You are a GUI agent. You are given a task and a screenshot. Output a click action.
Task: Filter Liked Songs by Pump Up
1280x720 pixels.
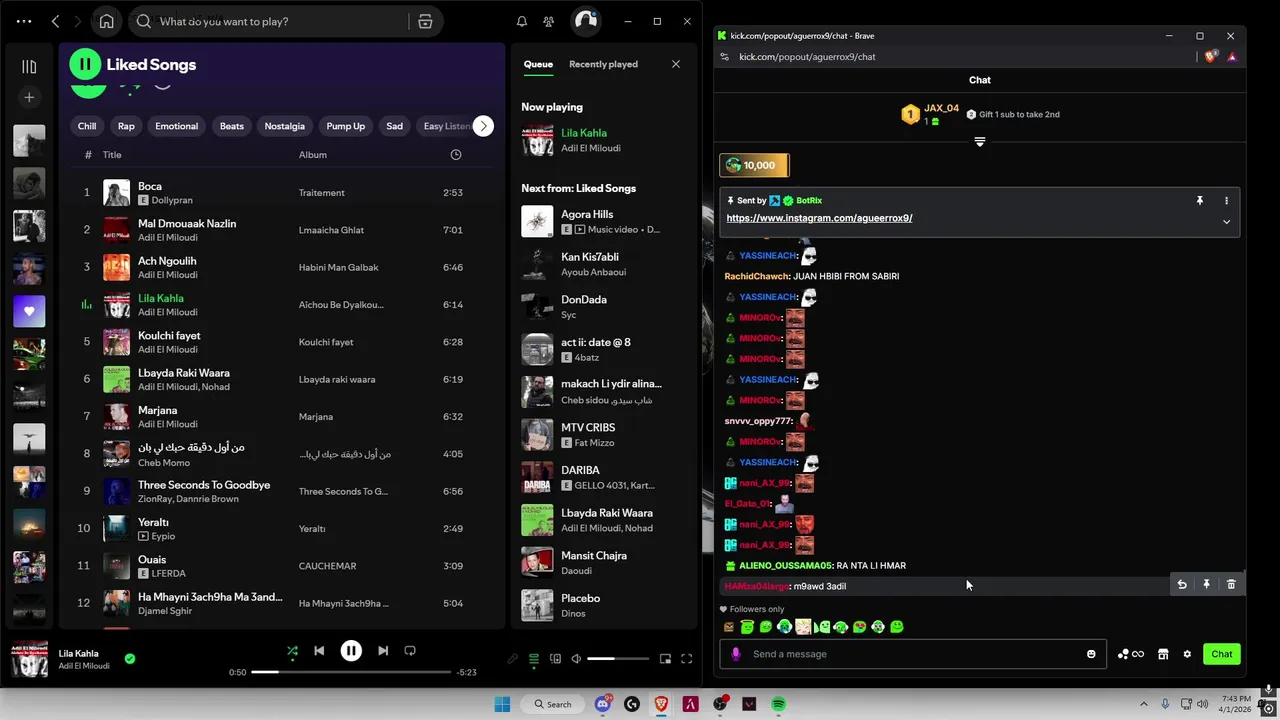[346, 126]
